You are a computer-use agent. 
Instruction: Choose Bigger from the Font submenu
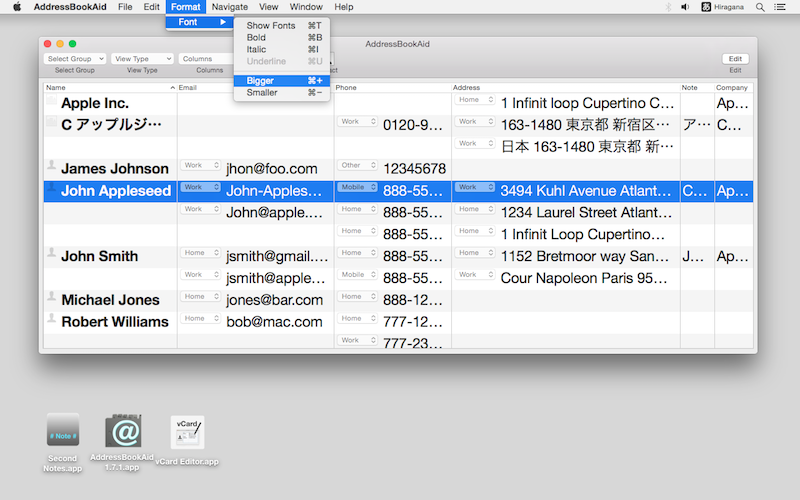(x=282, y=81)
